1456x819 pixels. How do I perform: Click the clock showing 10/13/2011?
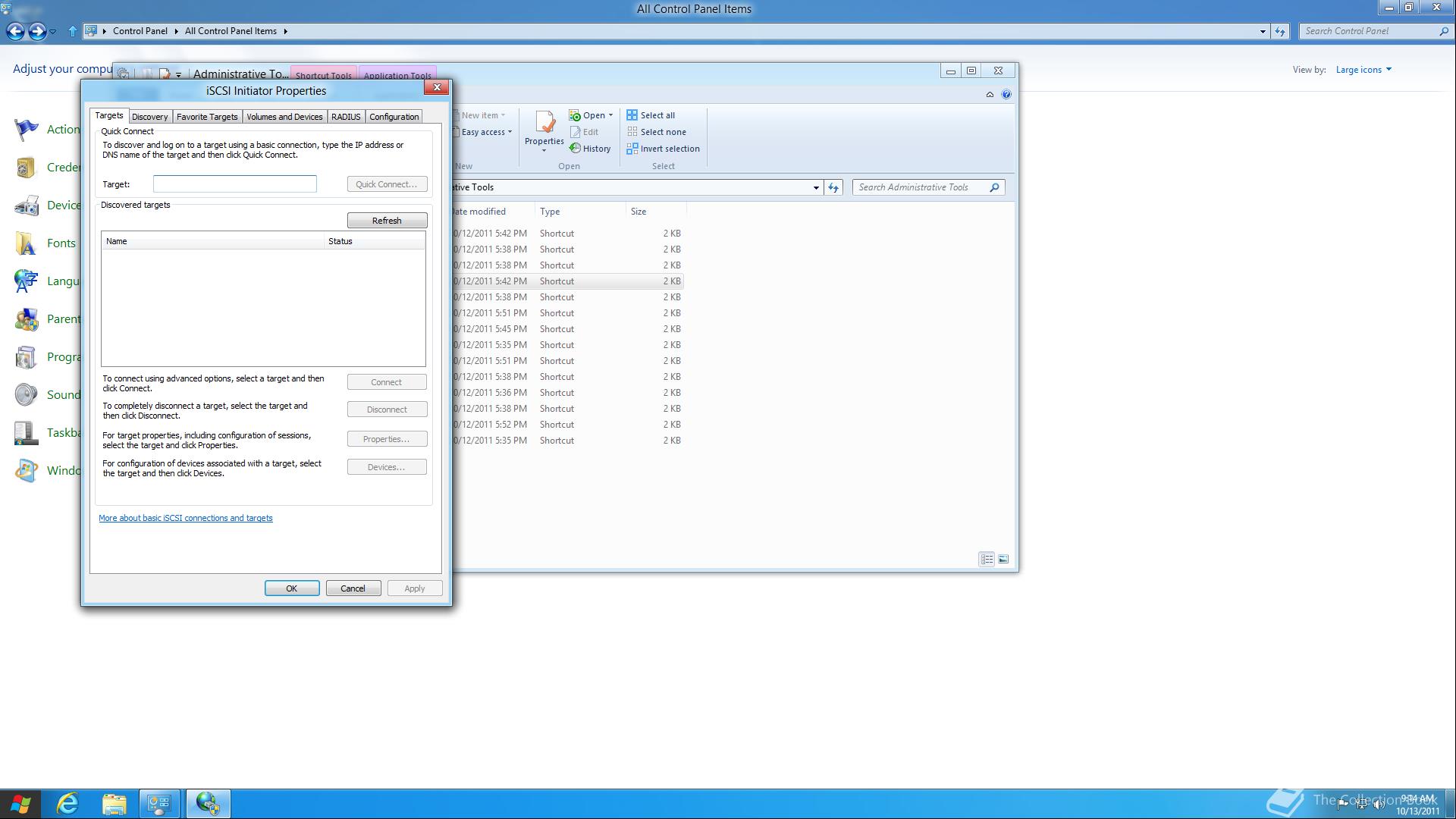(x=1417, y=805)
